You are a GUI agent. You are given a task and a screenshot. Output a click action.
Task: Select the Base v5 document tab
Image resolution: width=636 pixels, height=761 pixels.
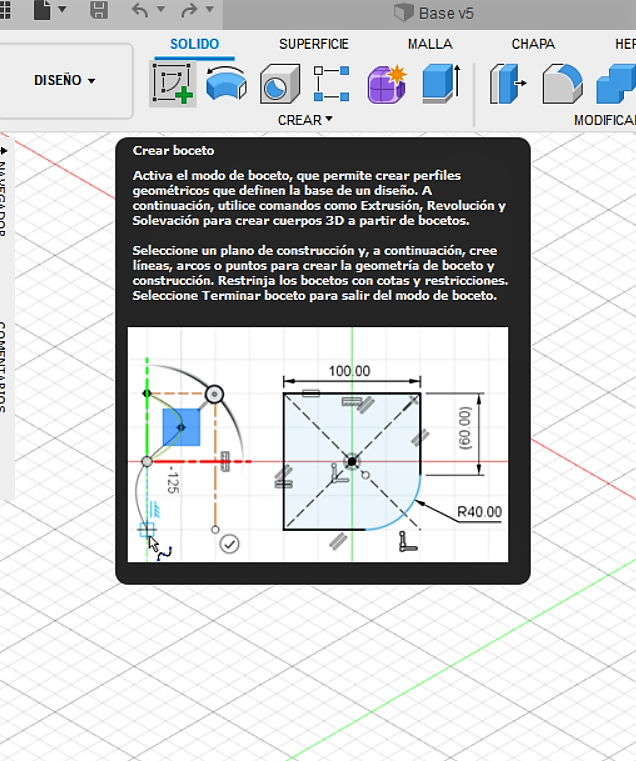tap(434, 13)
